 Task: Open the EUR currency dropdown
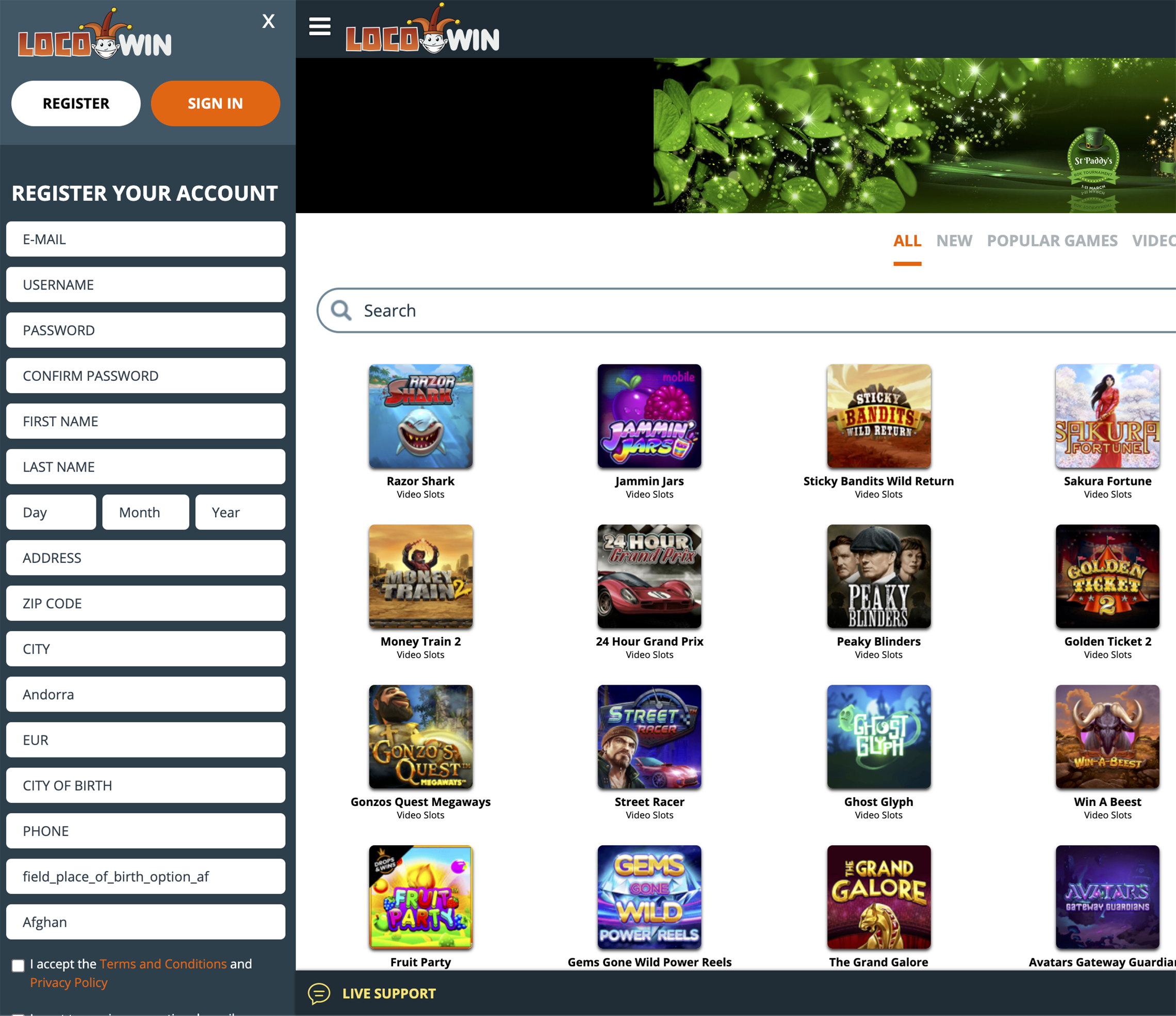[146, 739]
